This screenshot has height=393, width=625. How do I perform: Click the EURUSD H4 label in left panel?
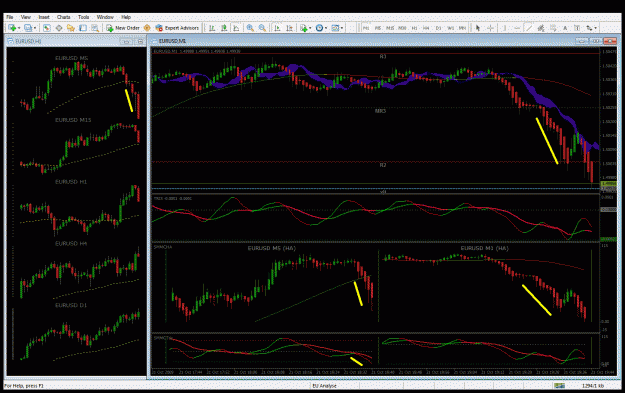71,244
